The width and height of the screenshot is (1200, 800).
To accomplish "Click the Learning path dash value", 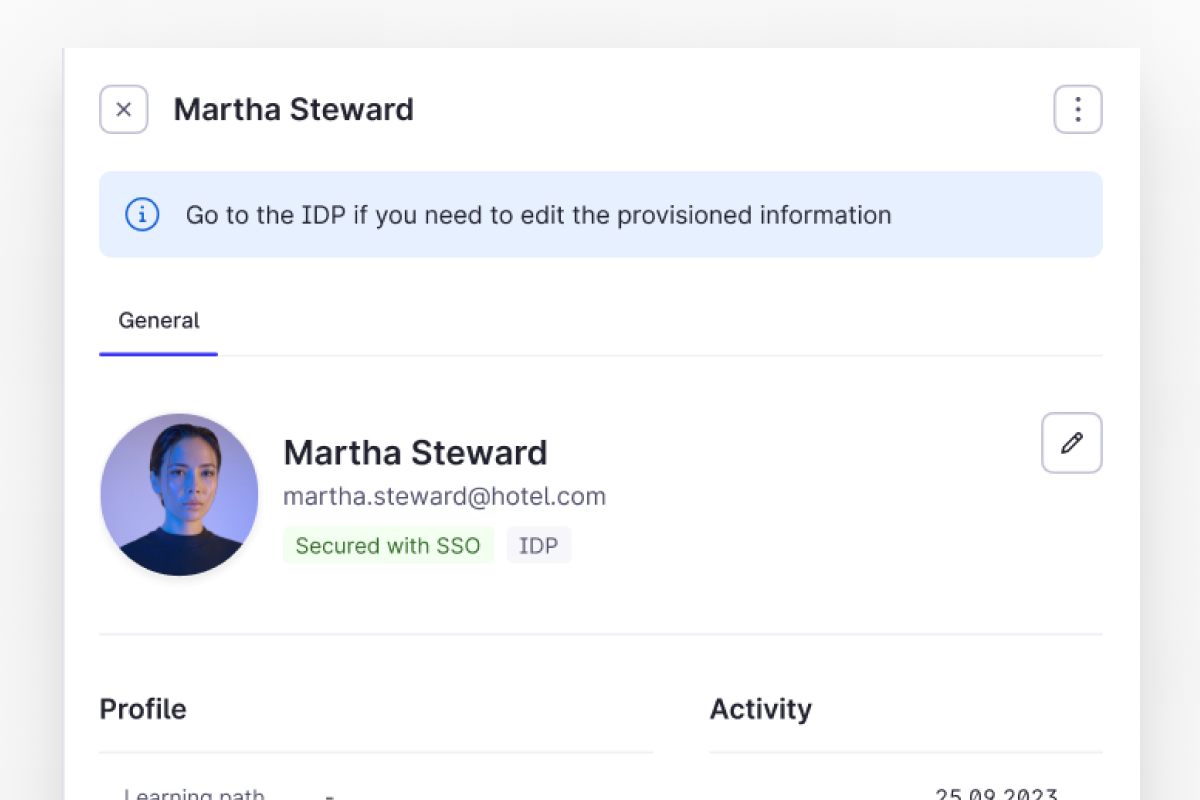I will [330, 794].
